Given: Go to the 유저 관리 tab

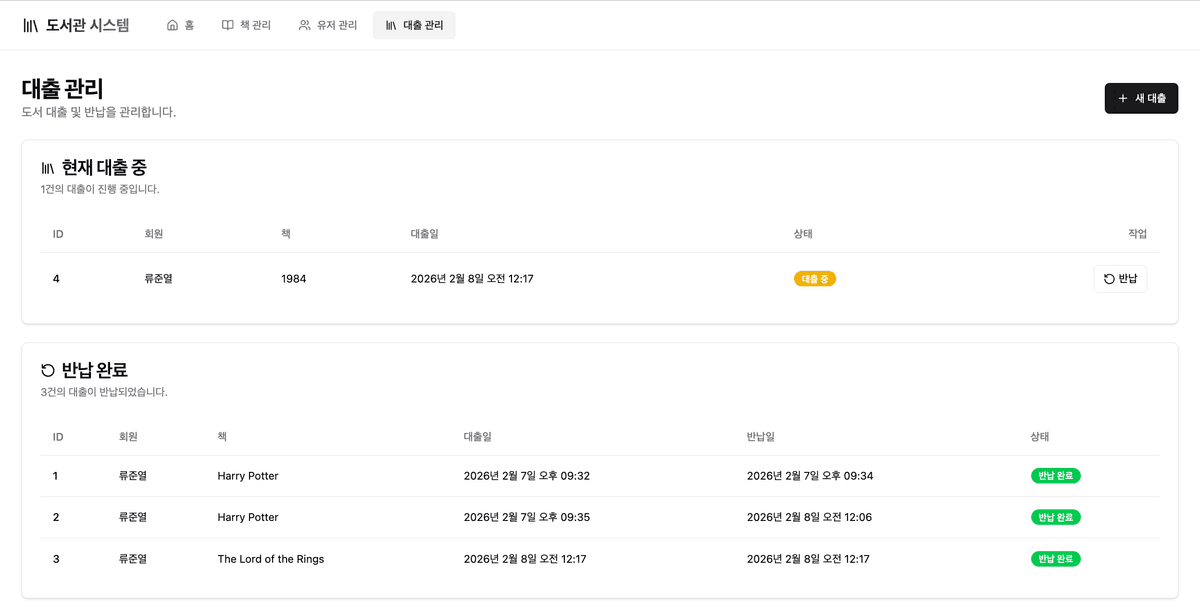Looking at the screenshot, I should pyautogui.click(x=328, y=26).
